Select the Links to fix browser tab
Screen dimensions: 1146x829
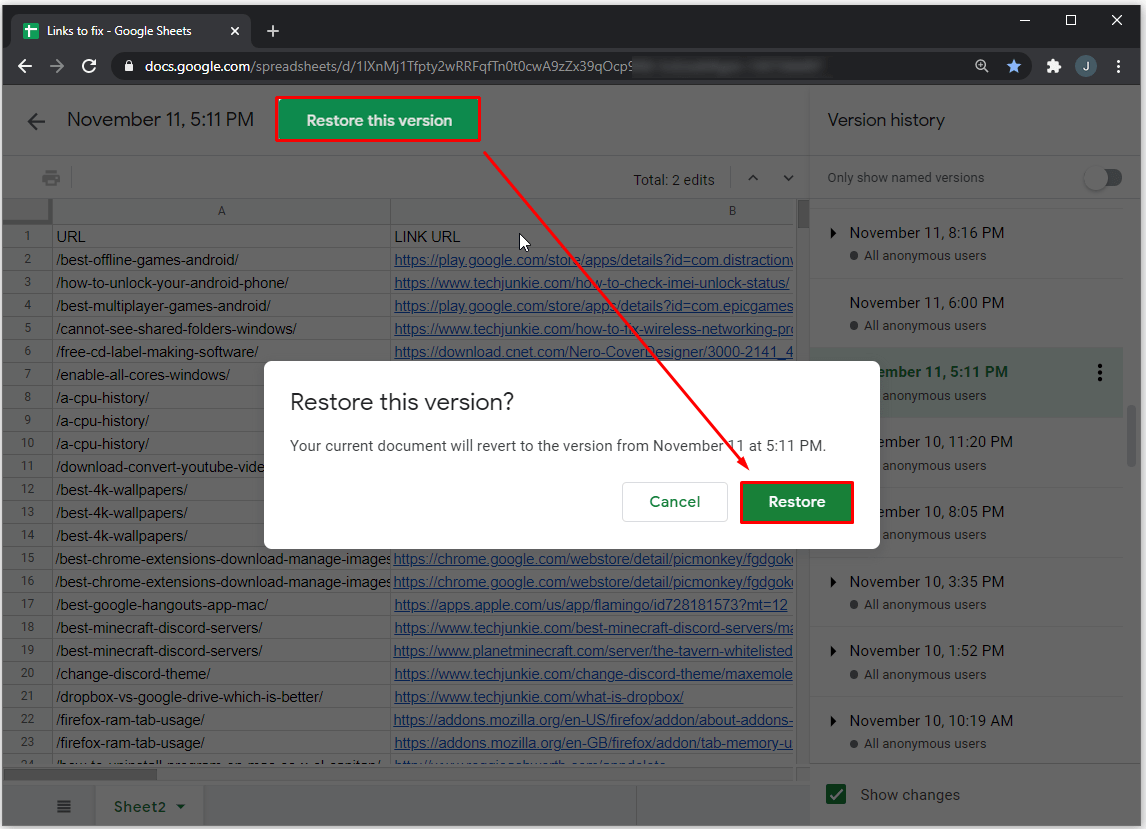pos(120,31)
